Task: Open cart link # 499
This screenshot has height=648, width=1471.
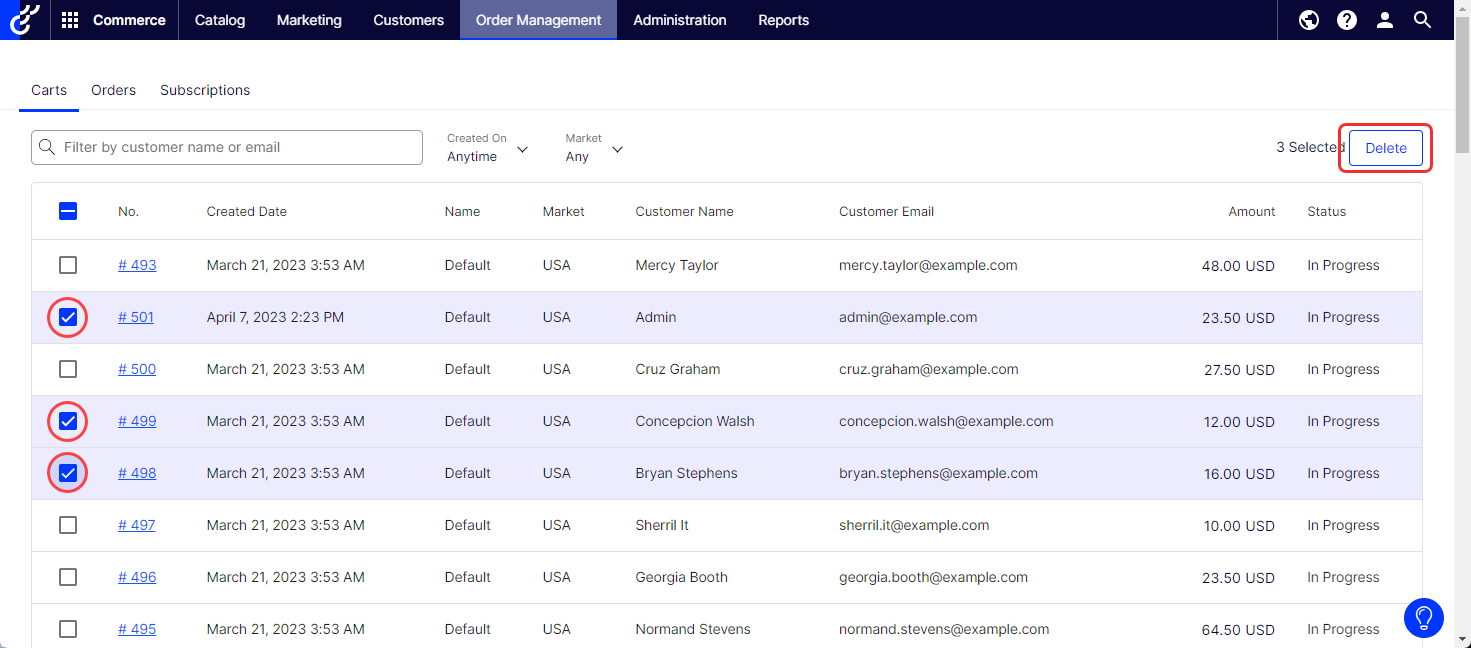Action: tap(137, 421)
